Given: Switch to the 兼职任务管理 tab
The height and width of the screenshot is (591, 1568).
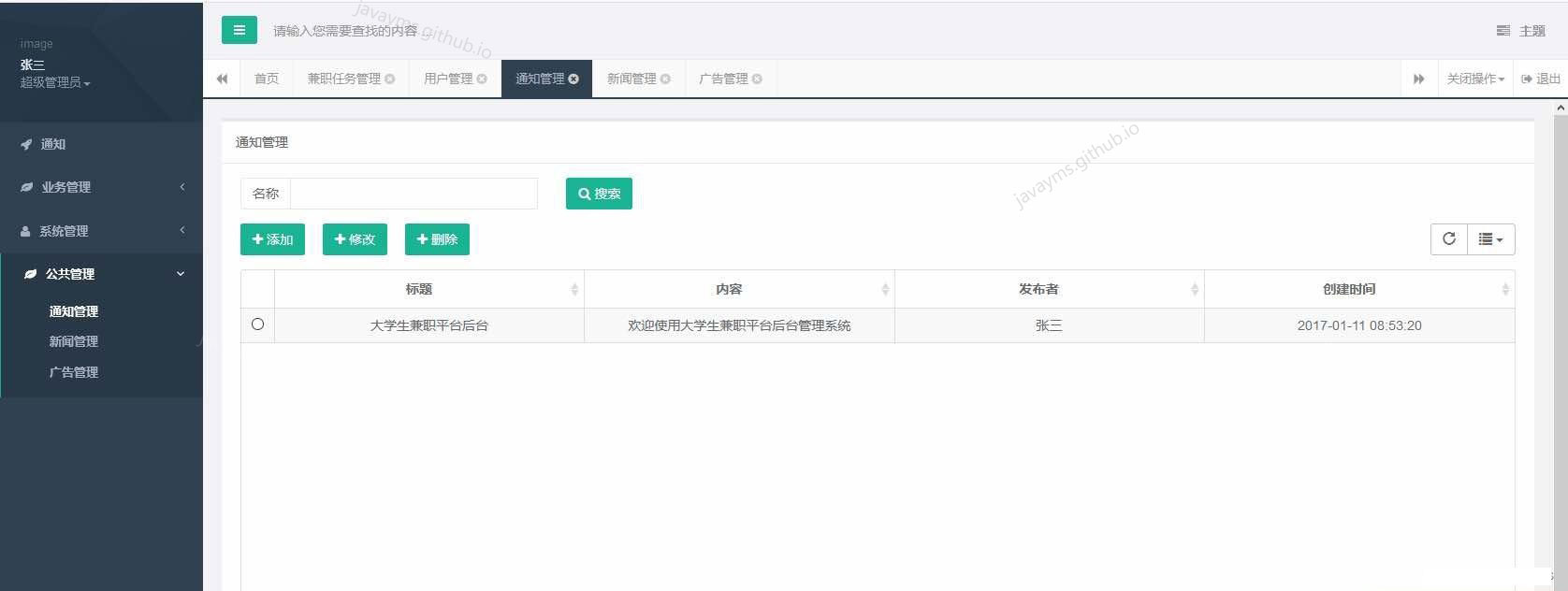Looking at the screenshot, I should point(344,79).
